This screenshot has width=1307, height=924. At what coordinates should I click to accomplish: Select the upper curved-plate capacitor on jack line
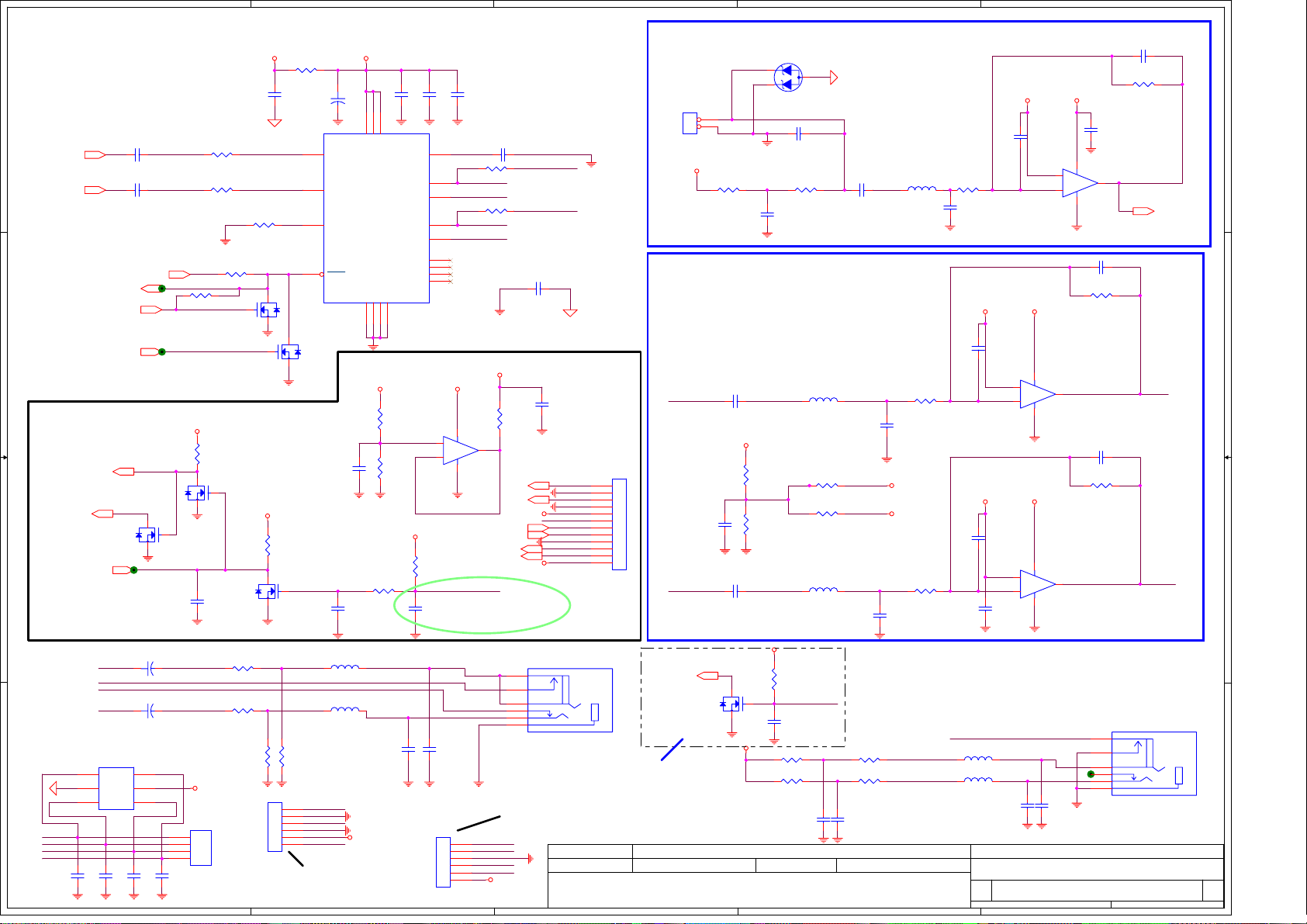click(x=150, y=668)
